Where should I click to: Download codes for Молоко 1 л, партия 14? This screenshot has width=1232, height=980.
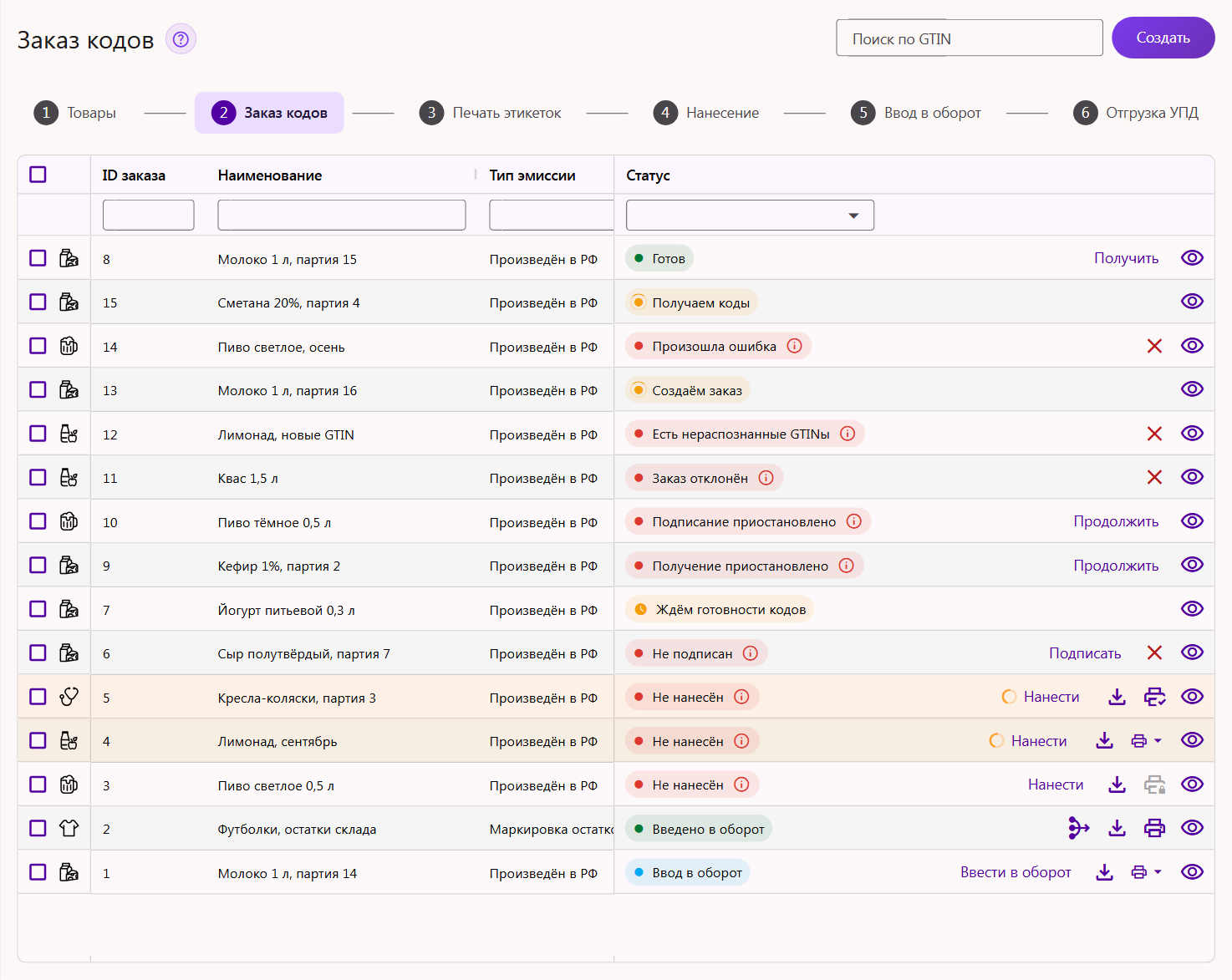click(1104, 872)
